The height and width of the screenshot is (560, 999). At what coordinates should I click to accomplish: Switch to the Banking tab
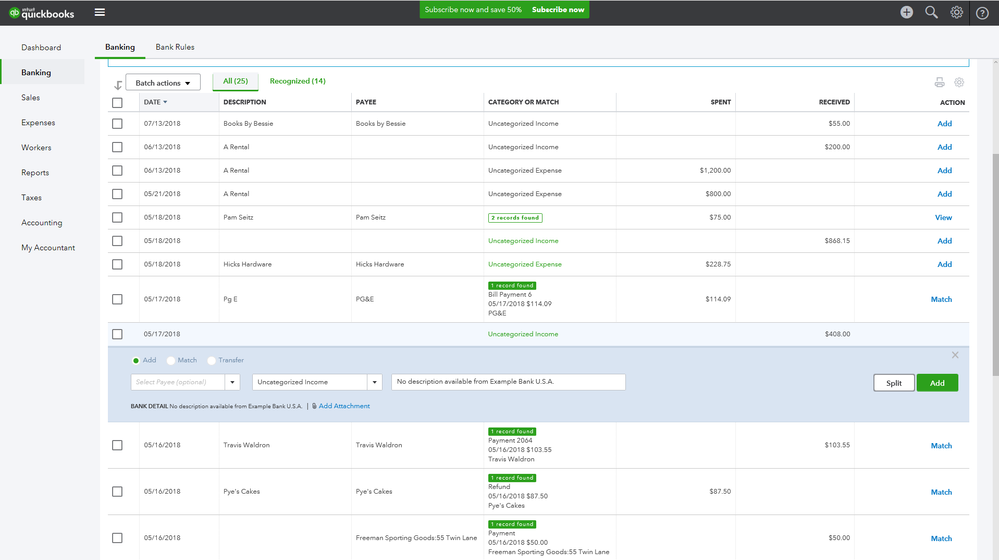120,47
